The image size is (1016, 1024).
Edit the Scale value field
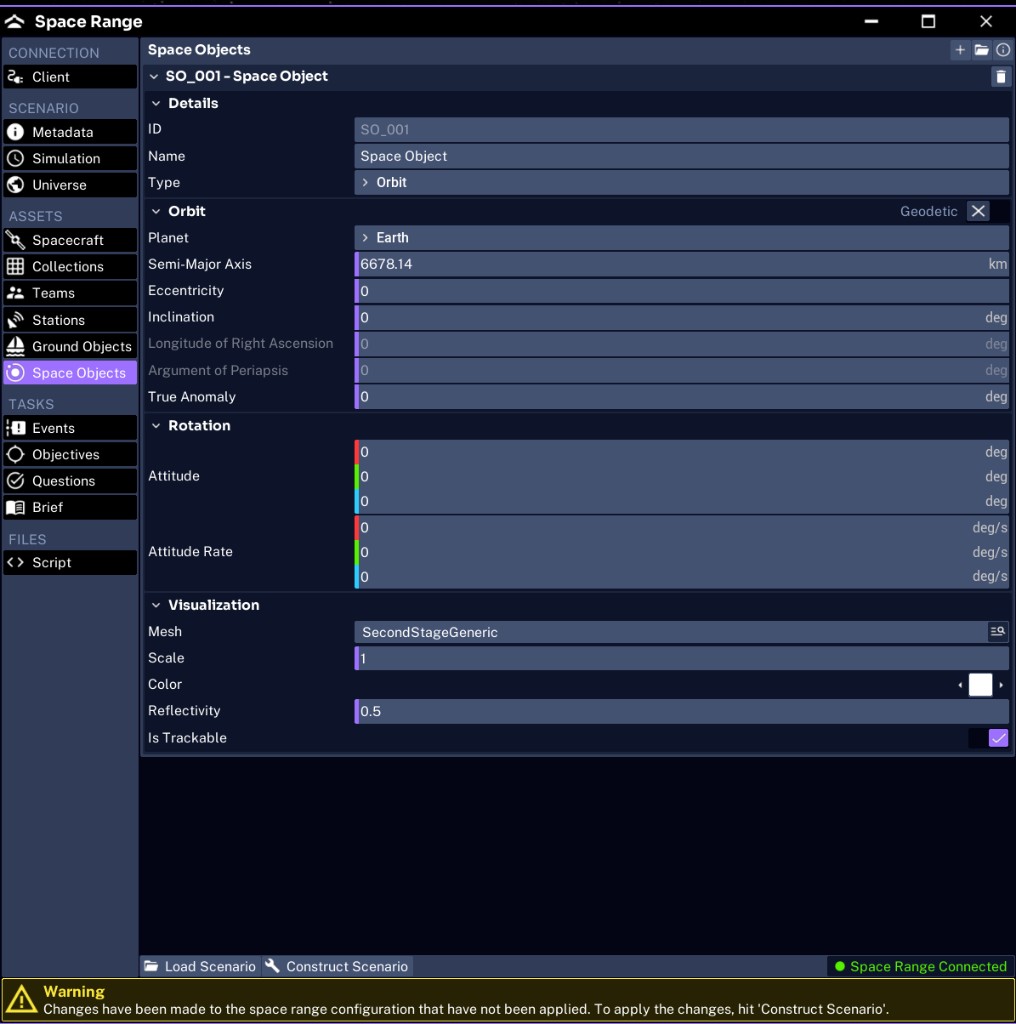coord(682,658)
